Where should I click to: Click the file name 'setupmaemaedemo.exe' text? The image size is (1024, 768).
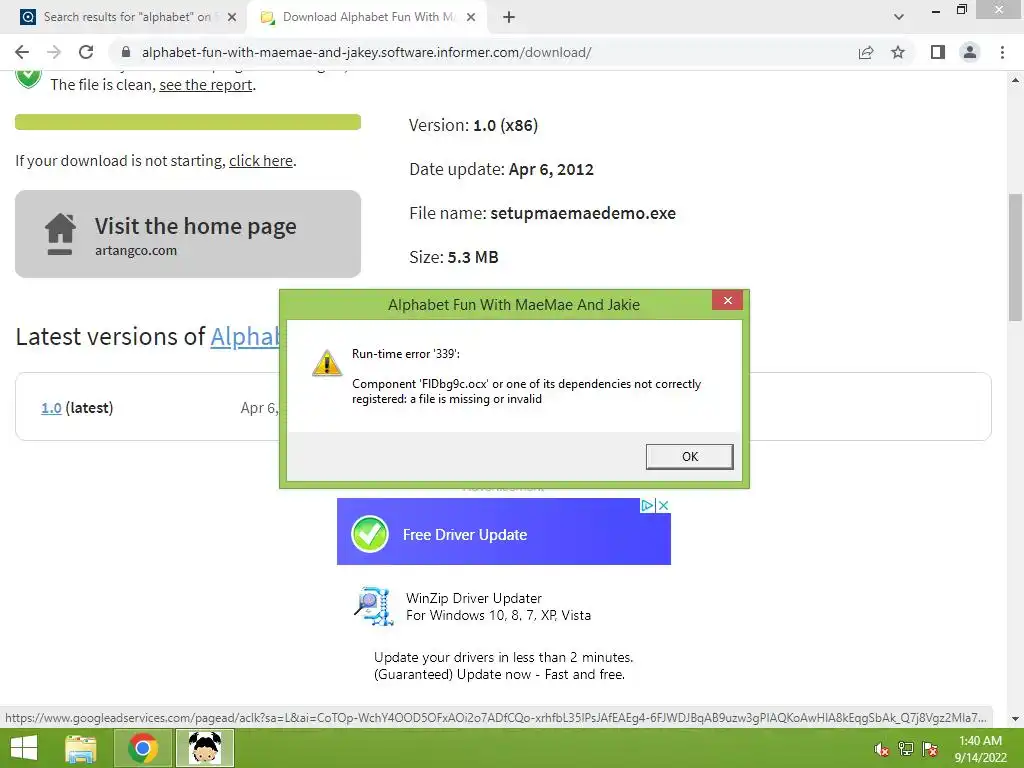pyautogui.click(x=583, y=213)
